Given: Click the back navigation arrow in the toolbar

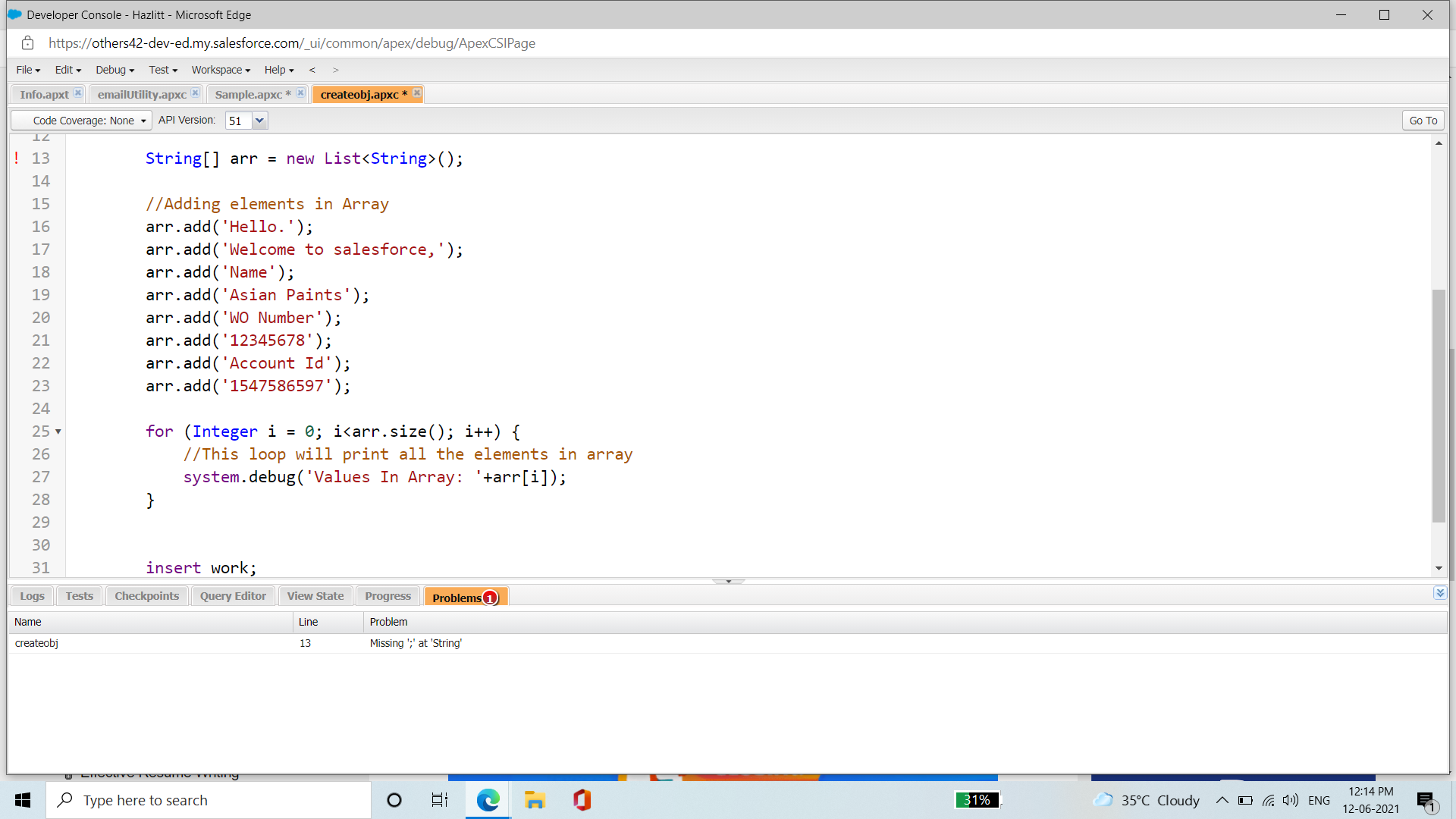Looking at the screenshot, I should coord(312,70).
